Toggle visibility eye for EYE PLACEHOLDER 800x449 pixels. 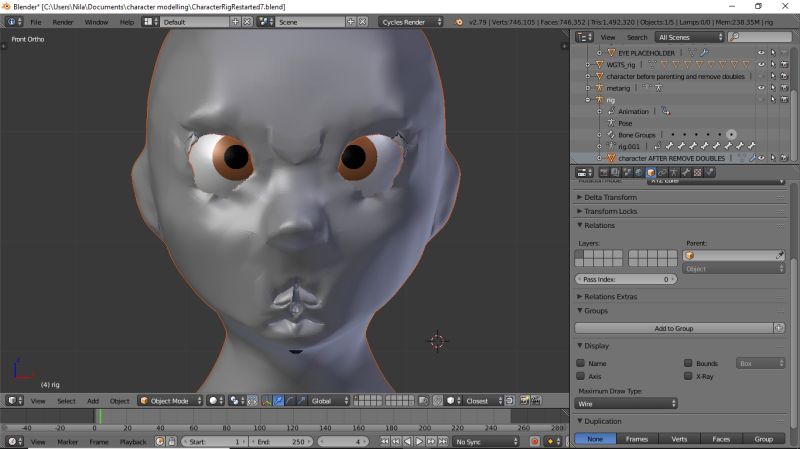click(x=761, y=53)
